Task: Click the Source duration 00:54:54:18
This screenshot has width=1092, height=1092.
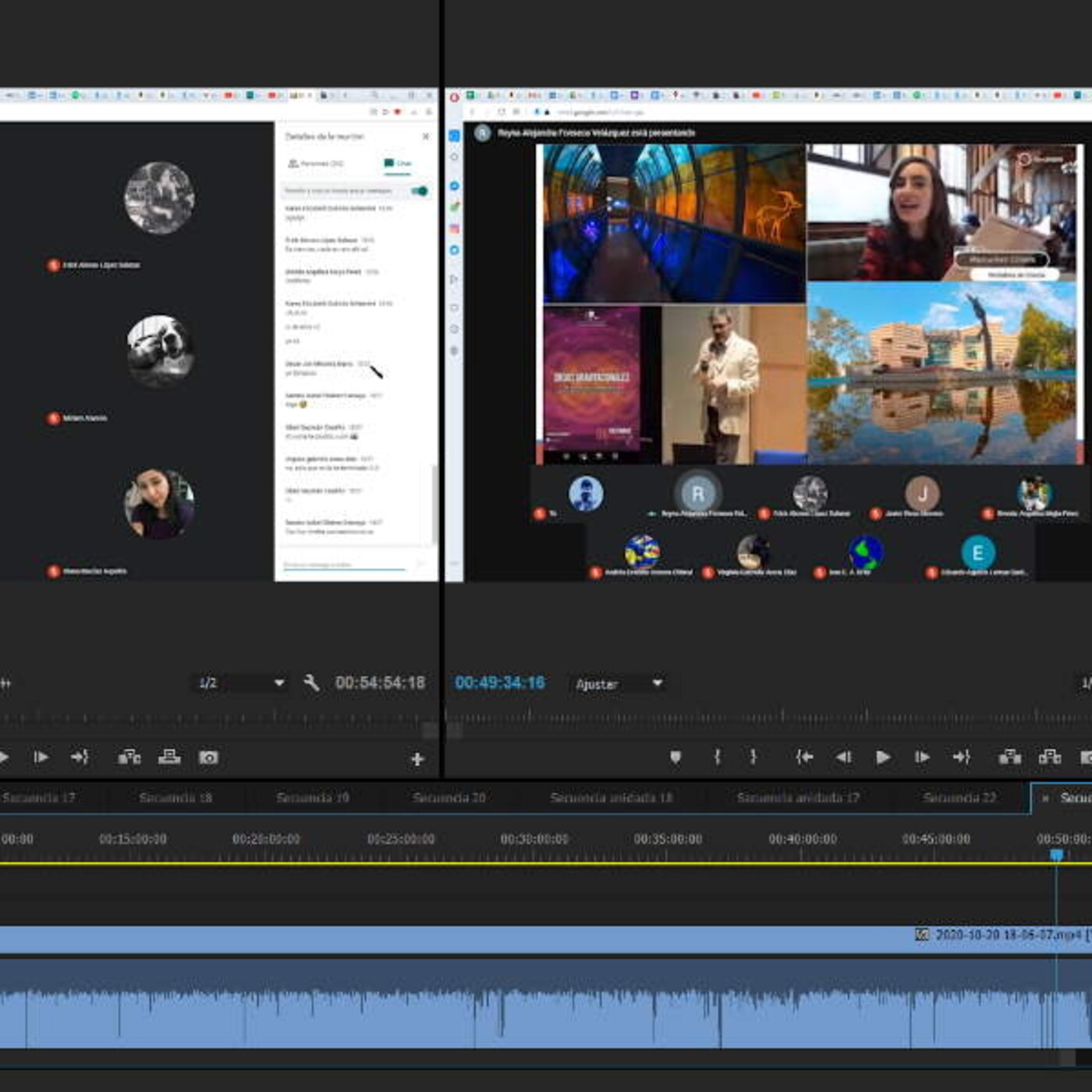Action: (x=380, y=683)
